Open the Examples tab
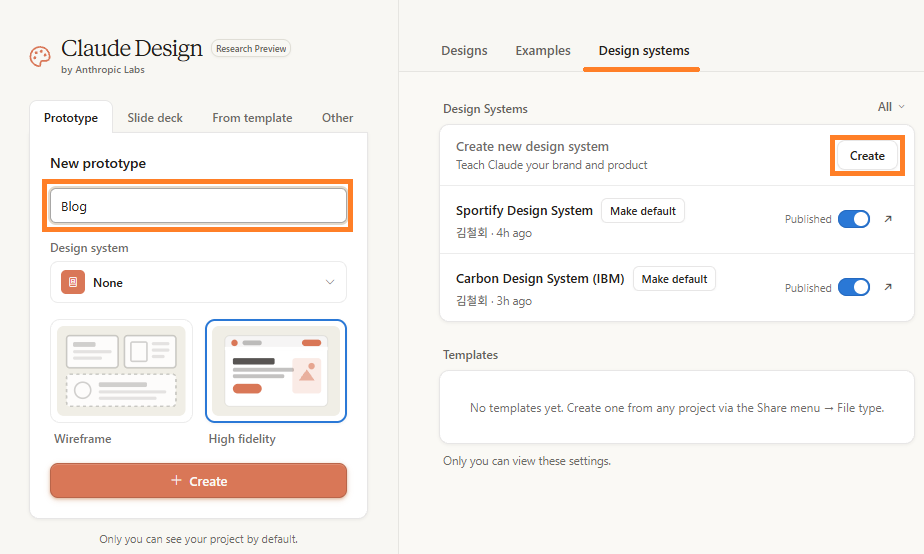This screenshot has width=924, height=554. [543, 51]
